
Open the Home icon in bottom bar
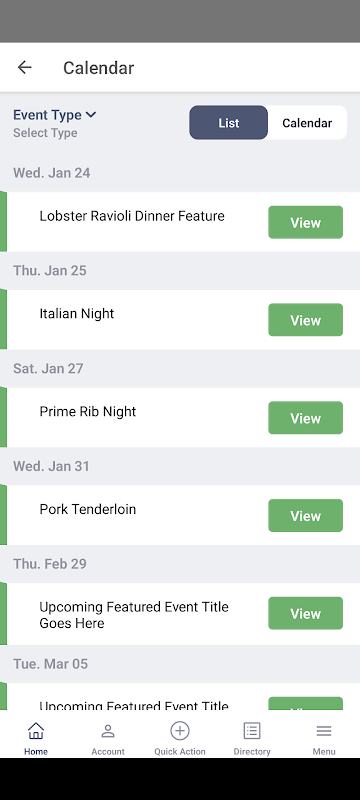(36, 731)
